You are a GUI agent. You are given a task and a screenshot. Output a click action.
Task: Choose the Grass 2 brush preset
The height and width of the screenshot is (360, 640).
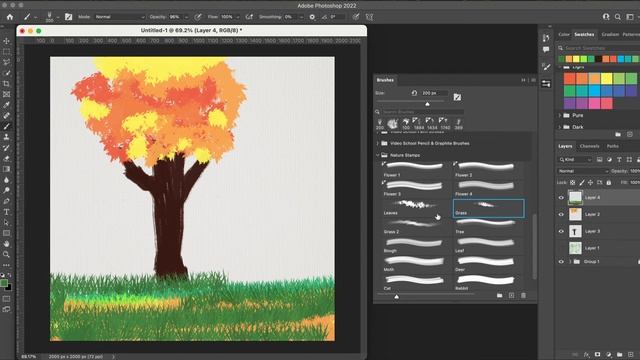point(416,227)
